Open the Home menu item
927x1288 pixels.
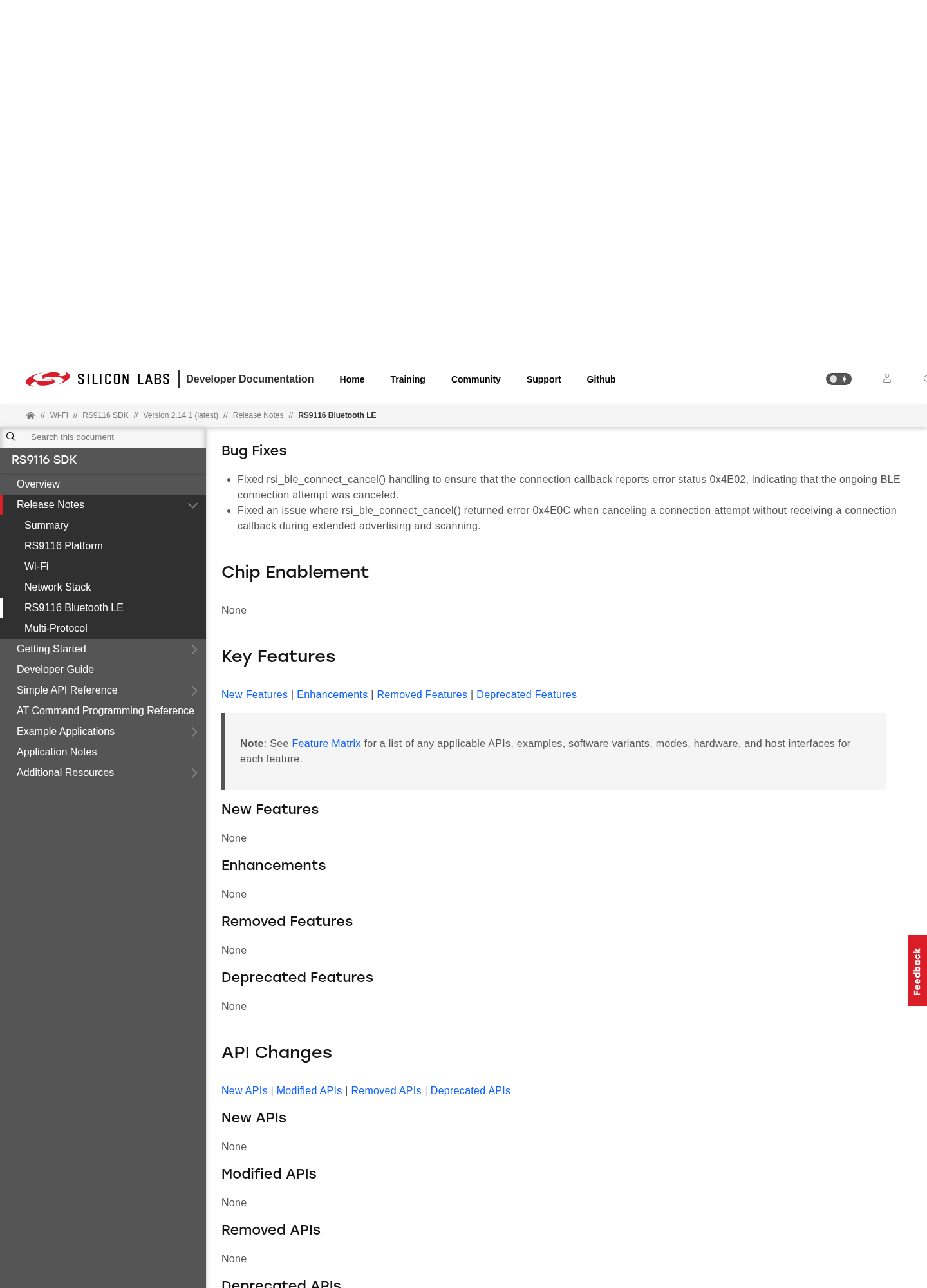[x=352, y=379]
